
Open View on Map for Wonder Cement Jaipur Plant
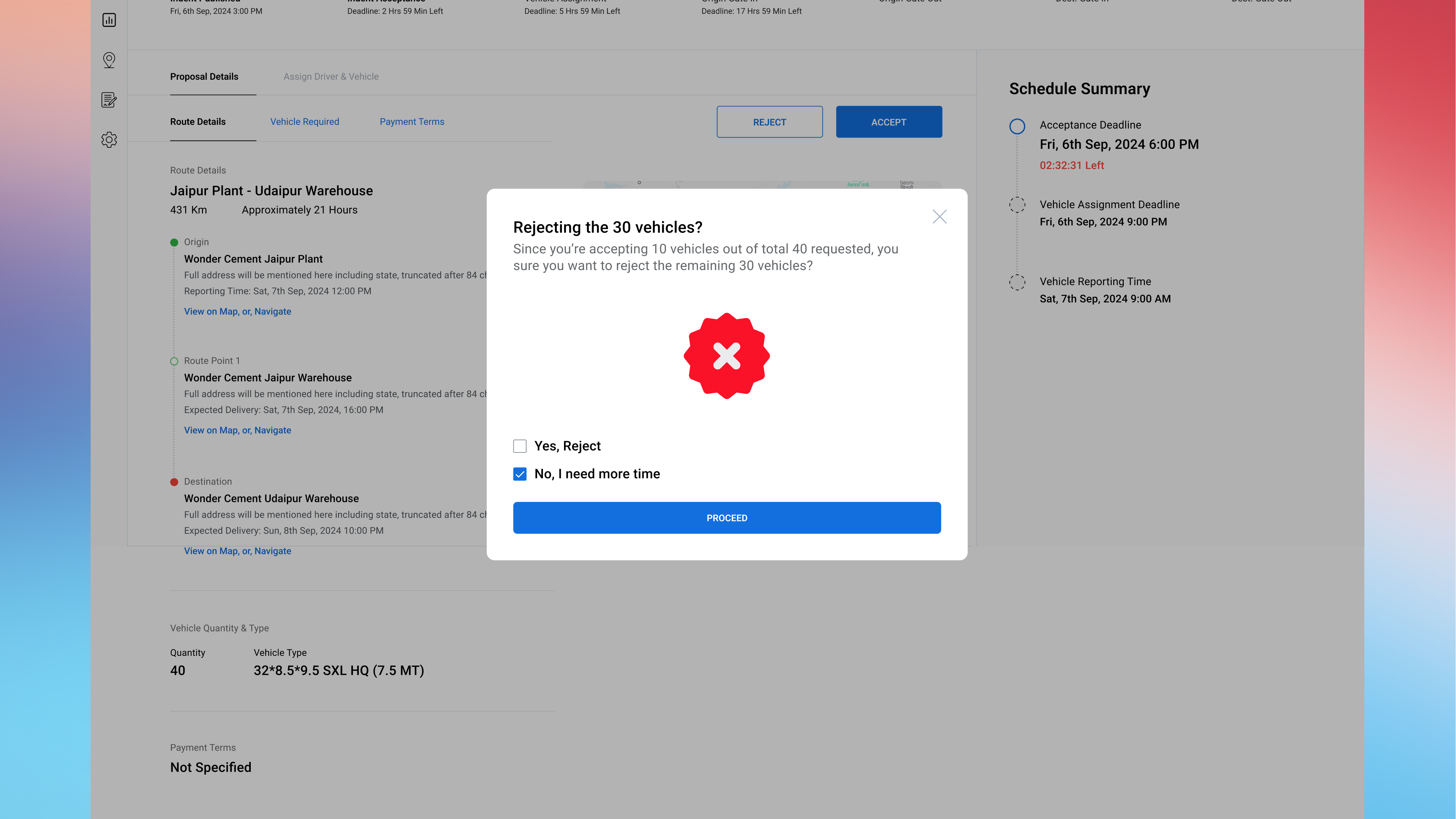pos(237,312)
